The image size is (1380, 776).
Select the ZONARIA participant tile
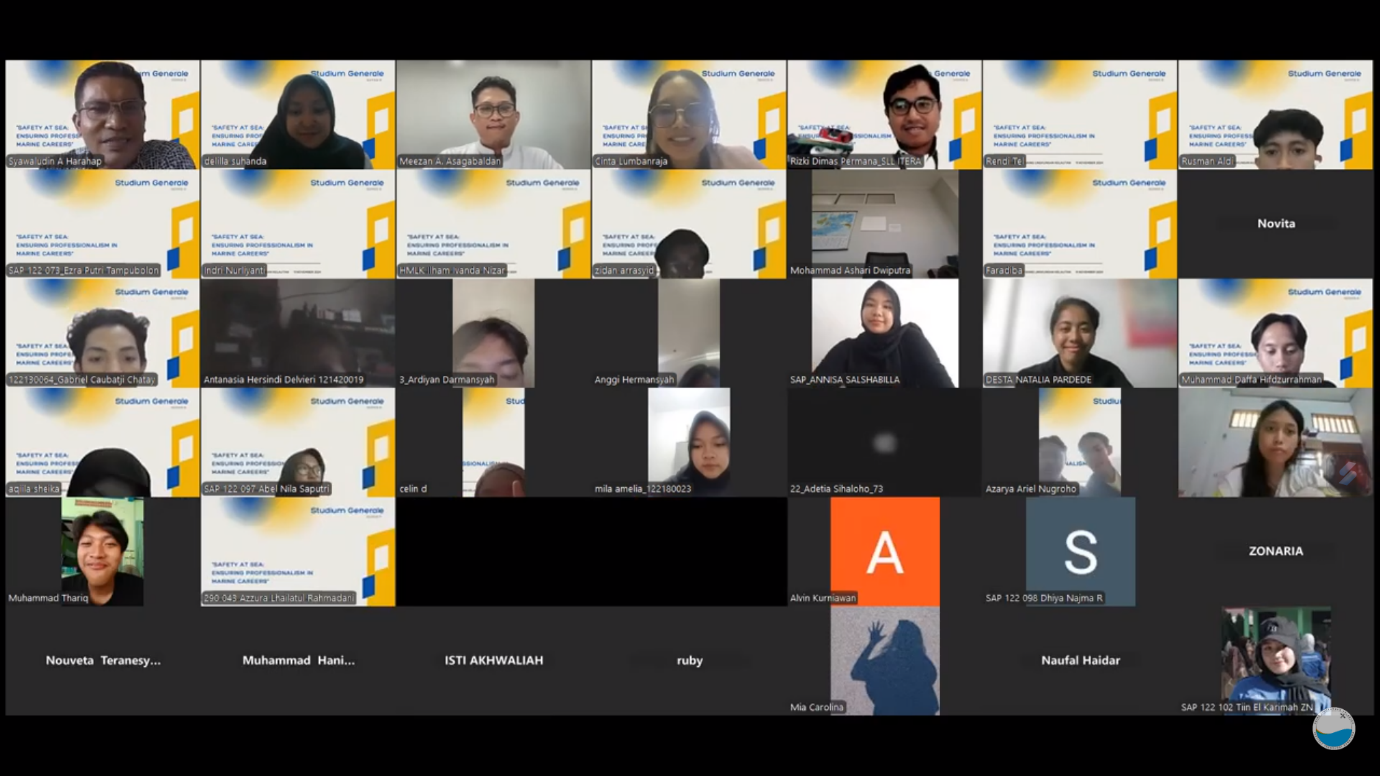[x=1275, y=551]
